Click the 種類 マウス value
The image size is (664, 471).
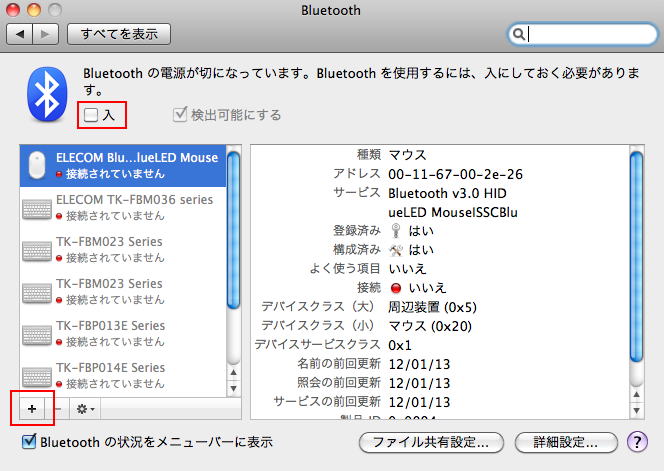coord(407,155)
